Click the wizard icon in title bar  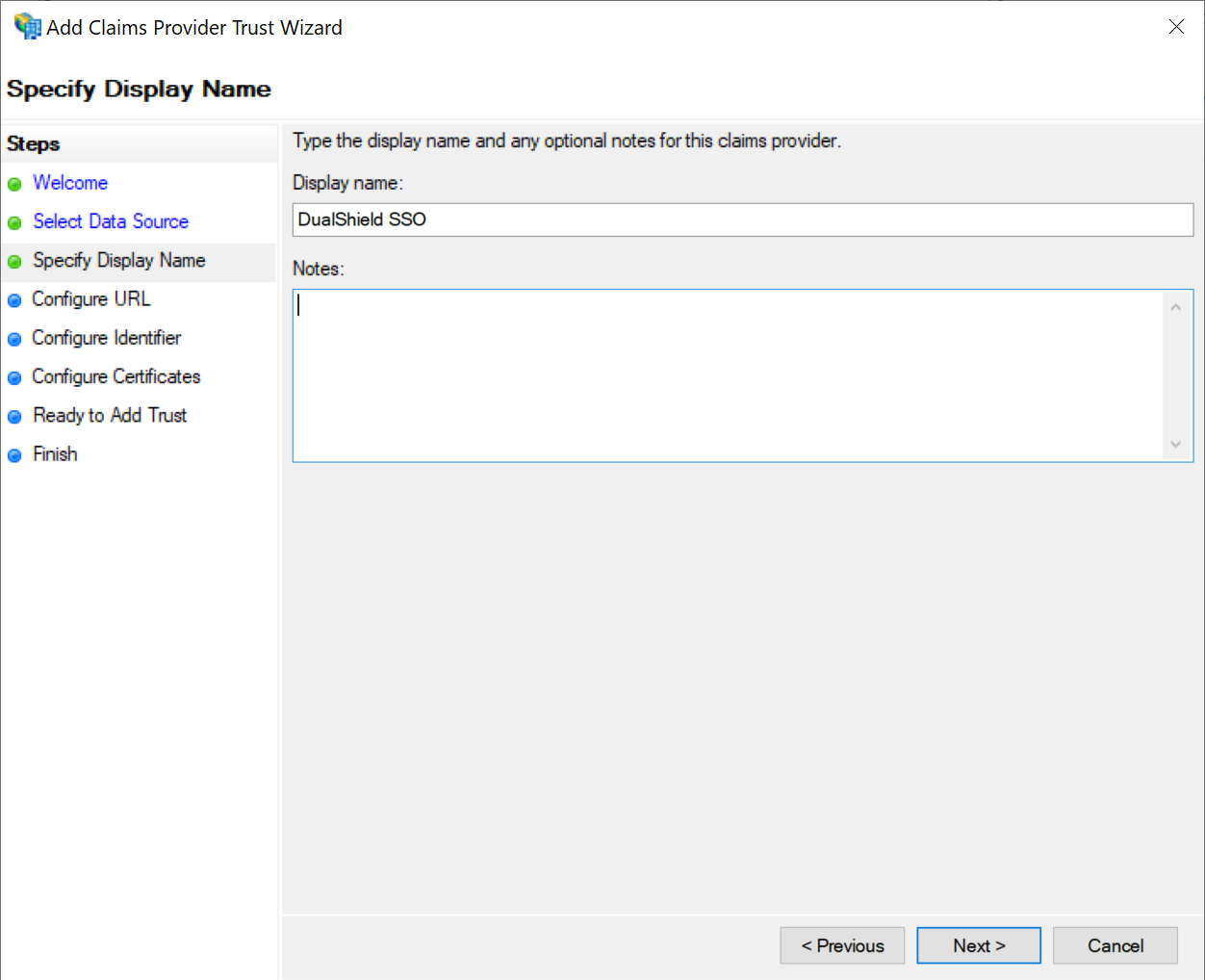tap(27, 27)
